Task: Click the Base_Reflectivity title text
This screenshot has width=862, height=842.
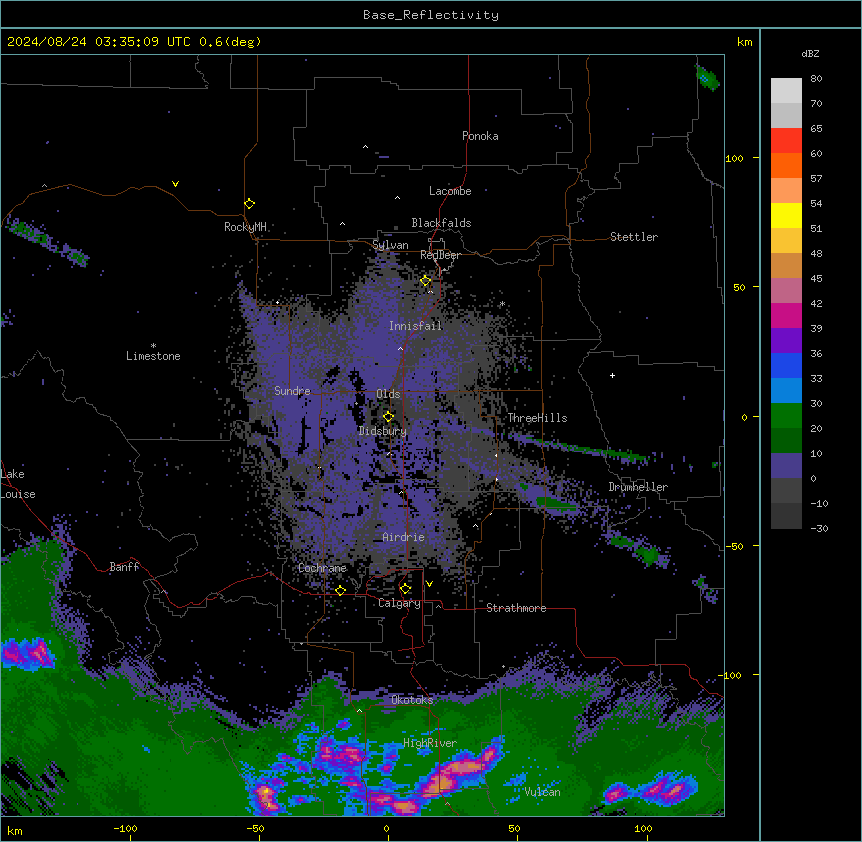Action: pyautogui.click(x=431, y=15)
